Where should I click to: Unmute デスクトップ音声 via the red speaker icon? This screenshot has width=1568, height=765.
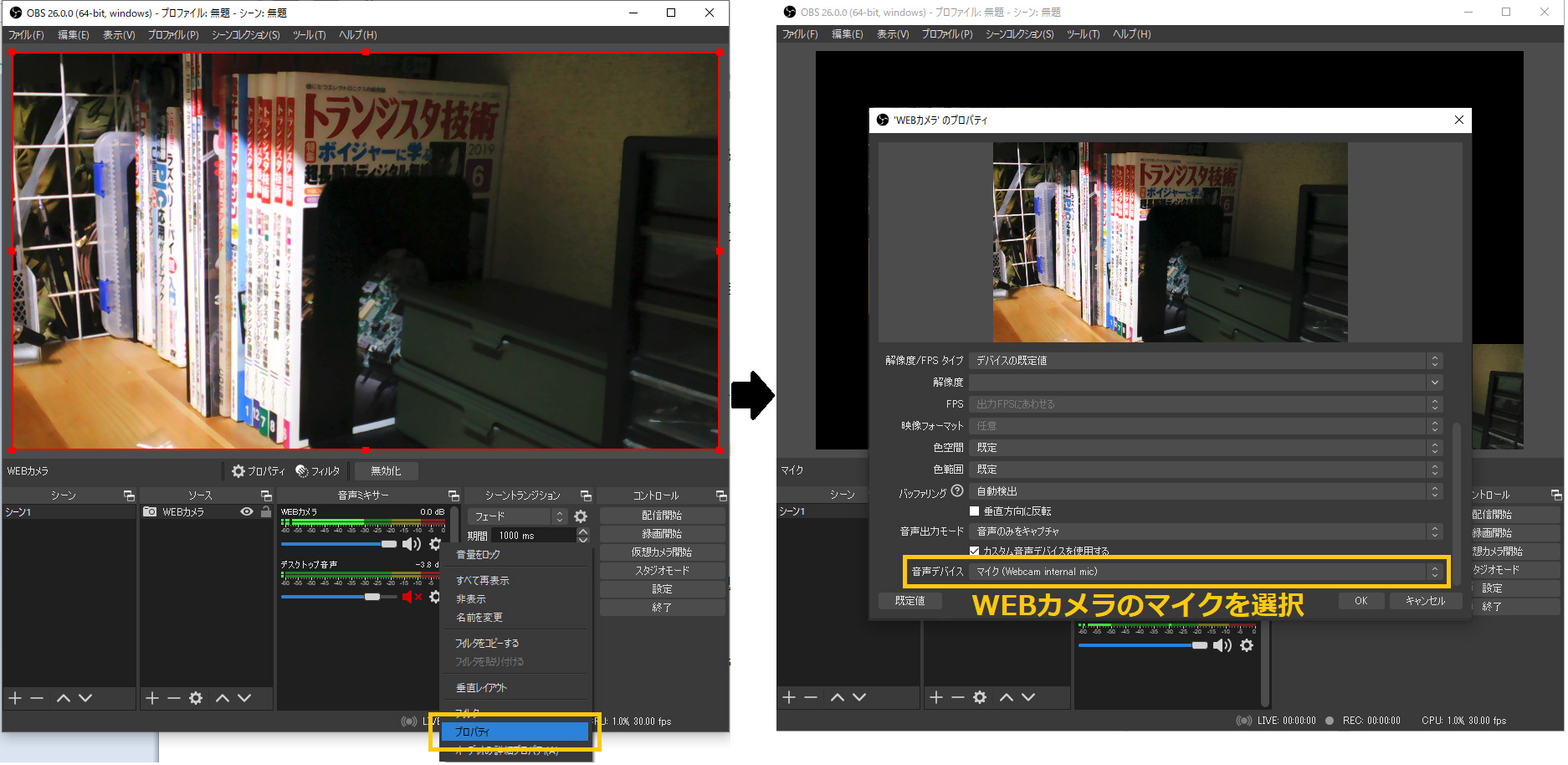point(411,597)
